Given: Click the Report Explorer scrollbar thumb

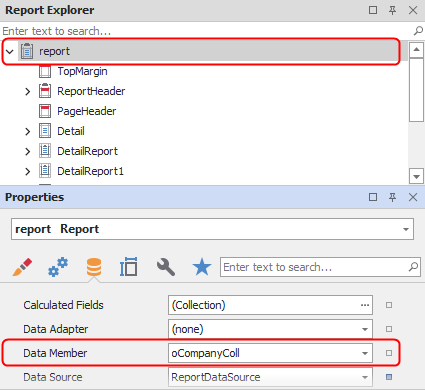Looking at the screenshot, I should 416,90.
